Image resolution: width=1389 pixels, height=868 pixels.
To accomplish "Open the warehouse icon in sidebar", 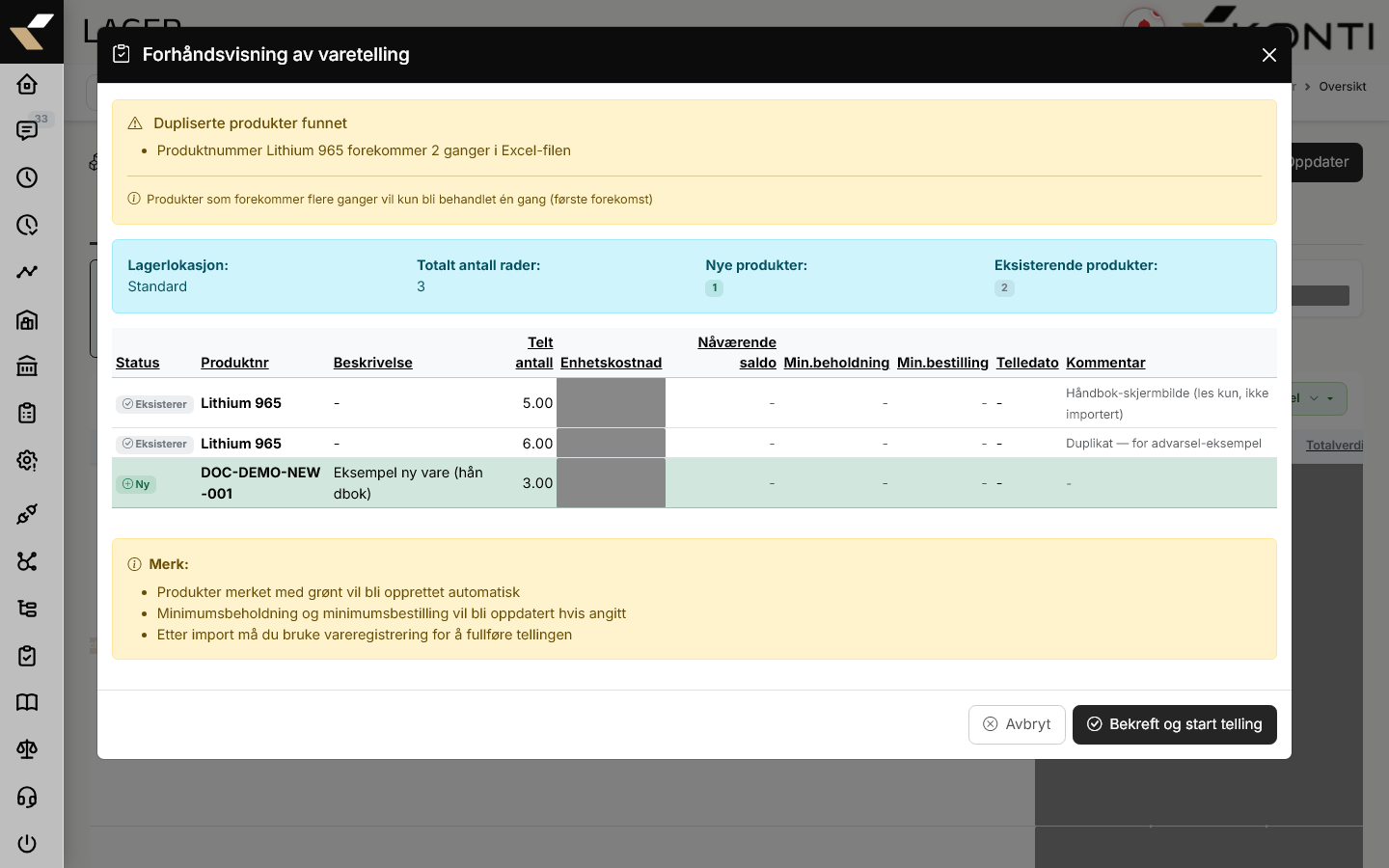I will [27, 319].
